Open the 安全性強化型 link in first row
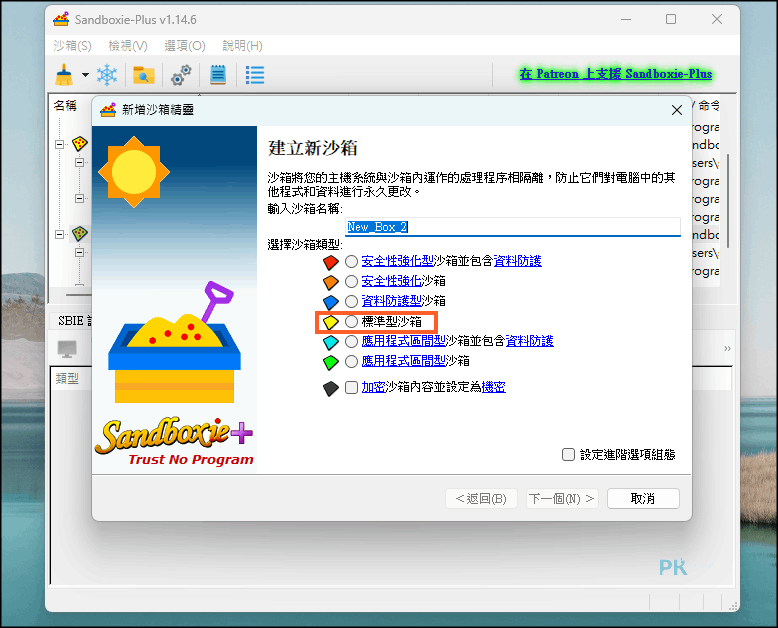Screen dimensions: 778x628 [x=397, y=261]
